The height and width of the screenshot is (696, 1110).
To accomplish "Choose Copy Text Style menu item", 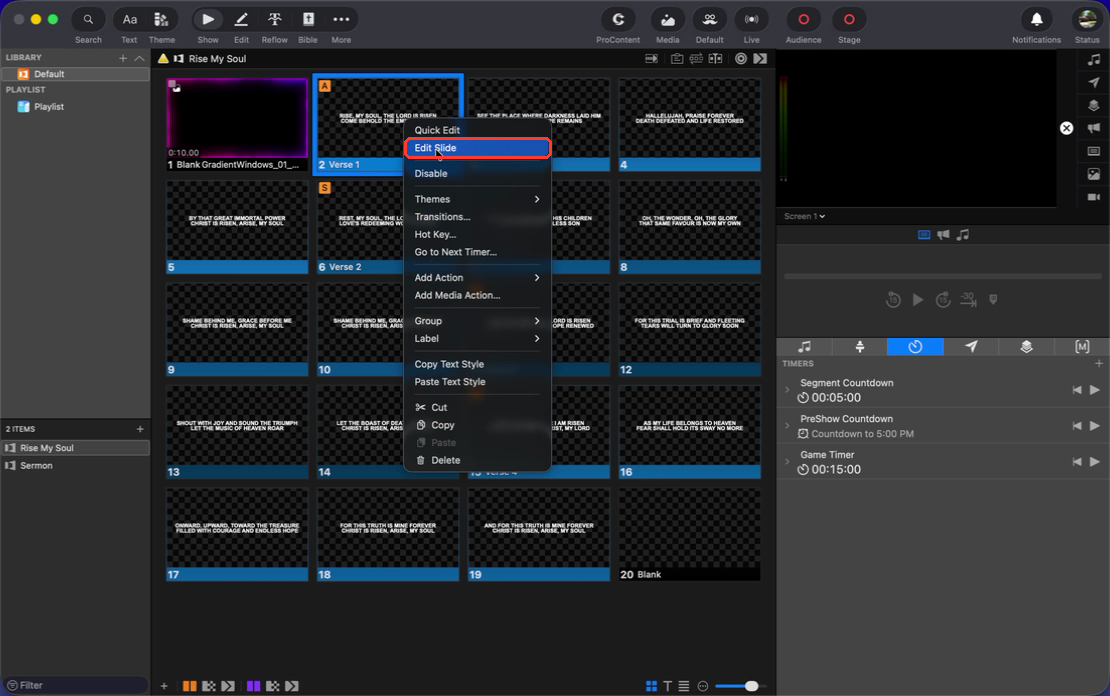I will [x=477, y=364].
